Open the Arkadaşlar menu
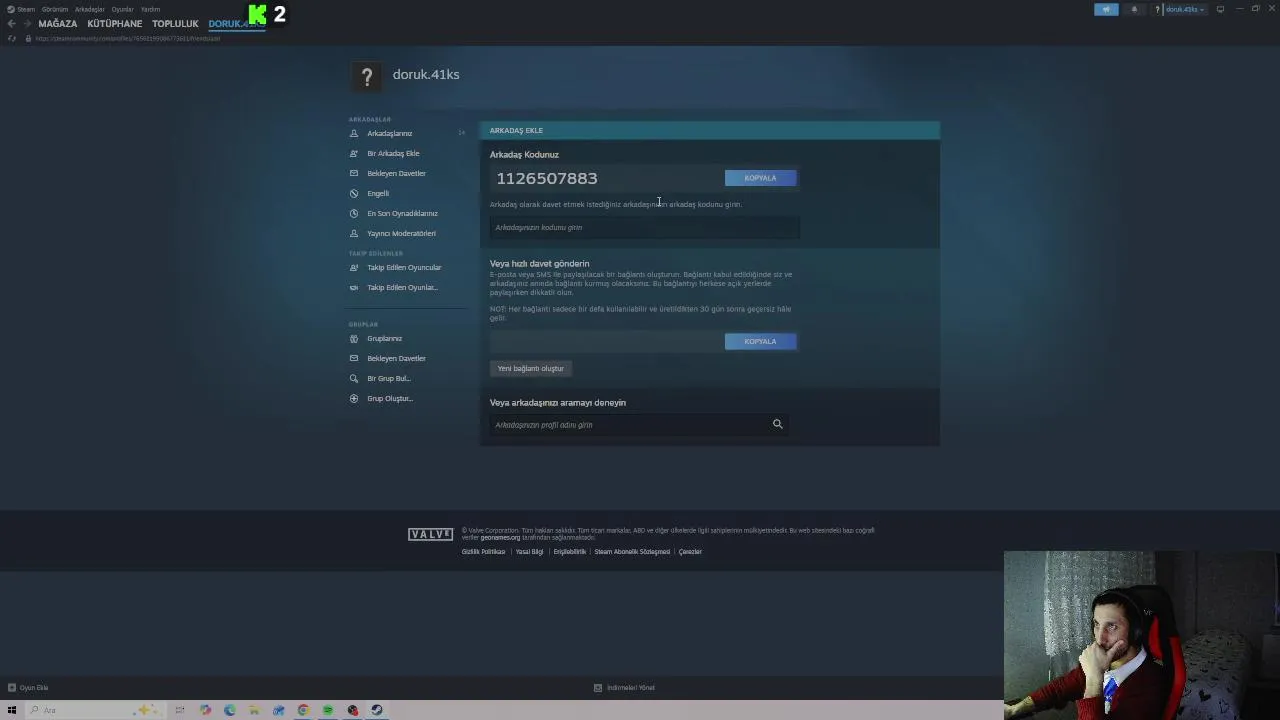This screenshot has height=720, width=1280. [90, 9]
